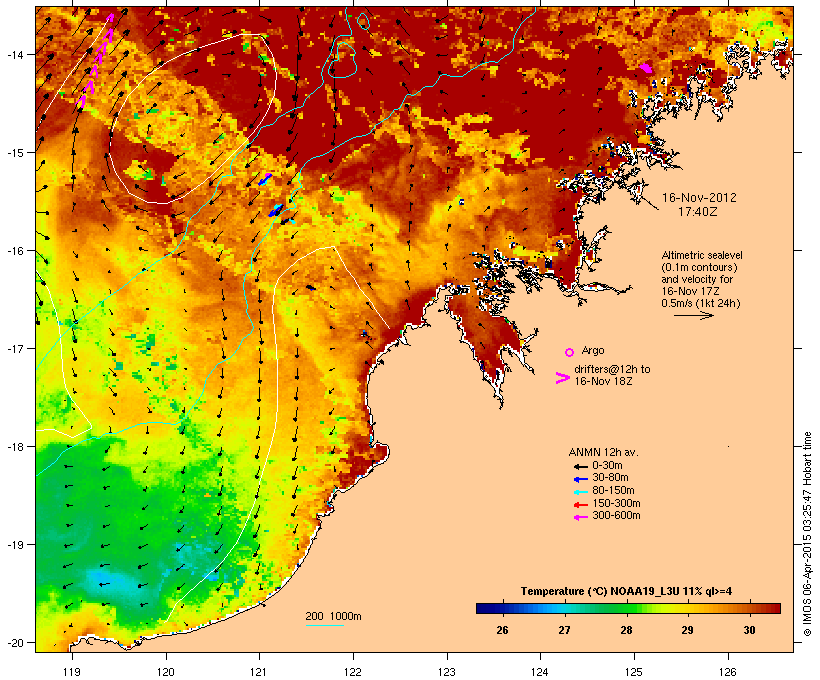The image size is (820, 680).
Task: Click the '30' colorbar tick value
Action: point(749,630)
